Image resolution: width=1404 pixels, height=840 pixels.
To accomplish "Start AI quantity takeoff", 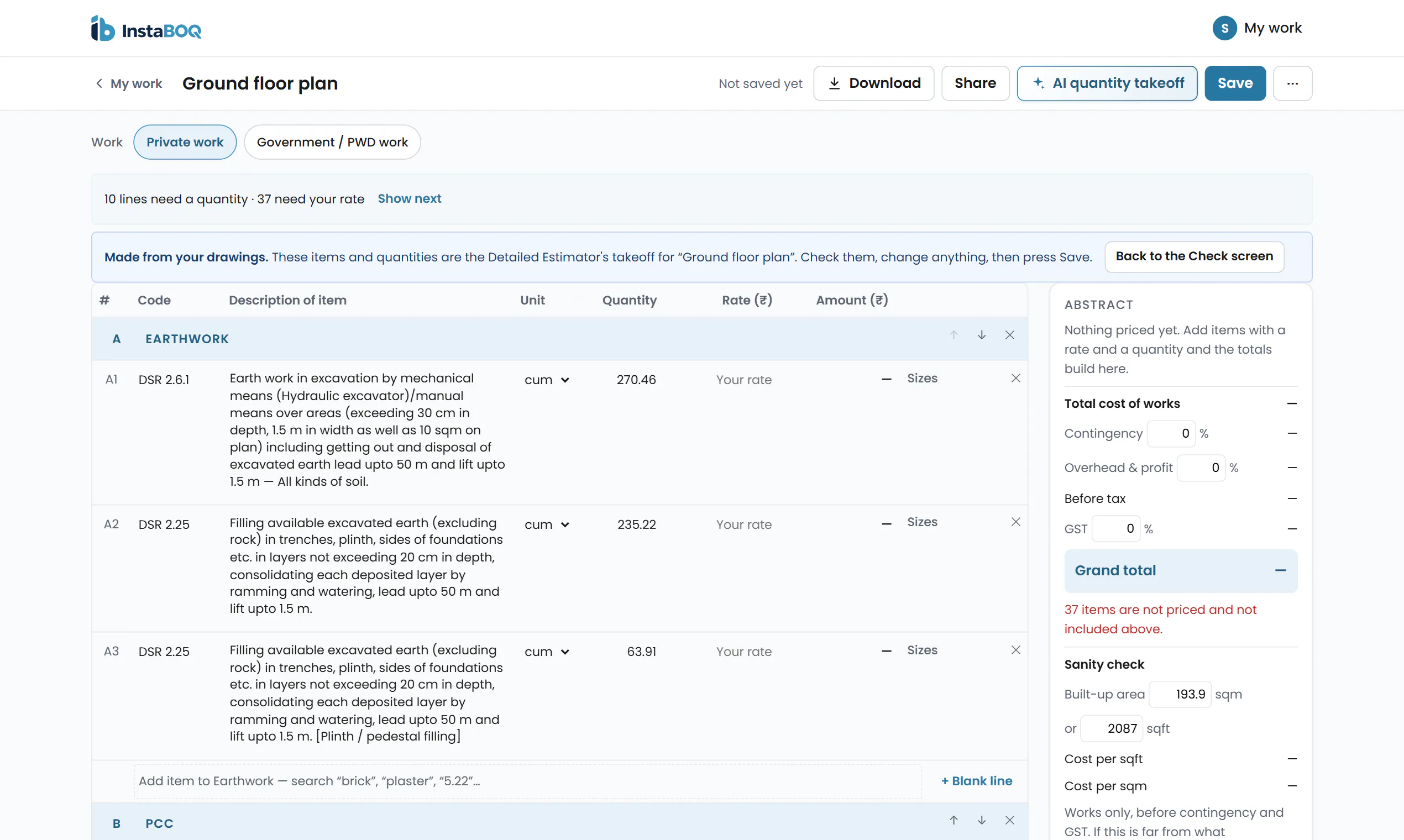I will (1107, 83).
